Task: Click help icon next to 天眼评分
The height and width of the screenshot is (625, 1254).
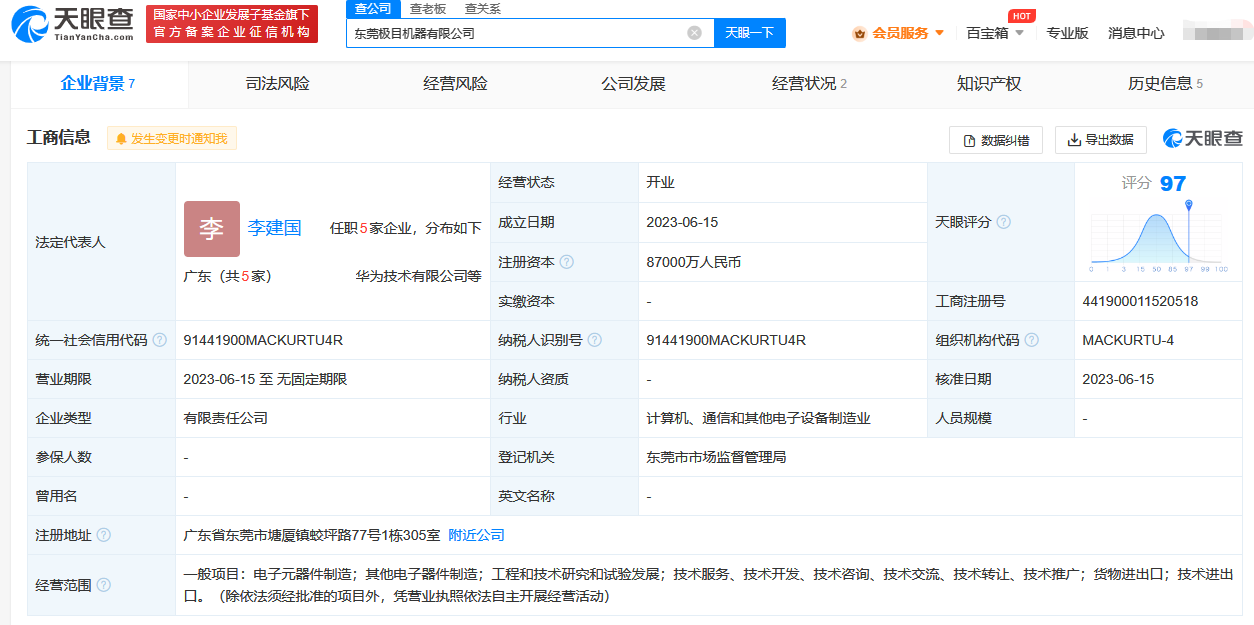Action: tap(1003, 222)
